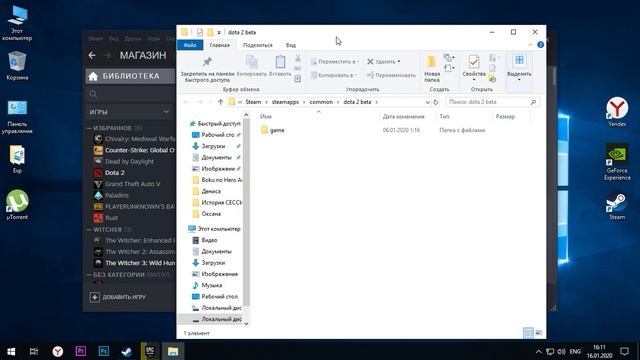Click the Steam taskbar icon
The height and width of the screenshot is (360, 640).
(127, 351)
